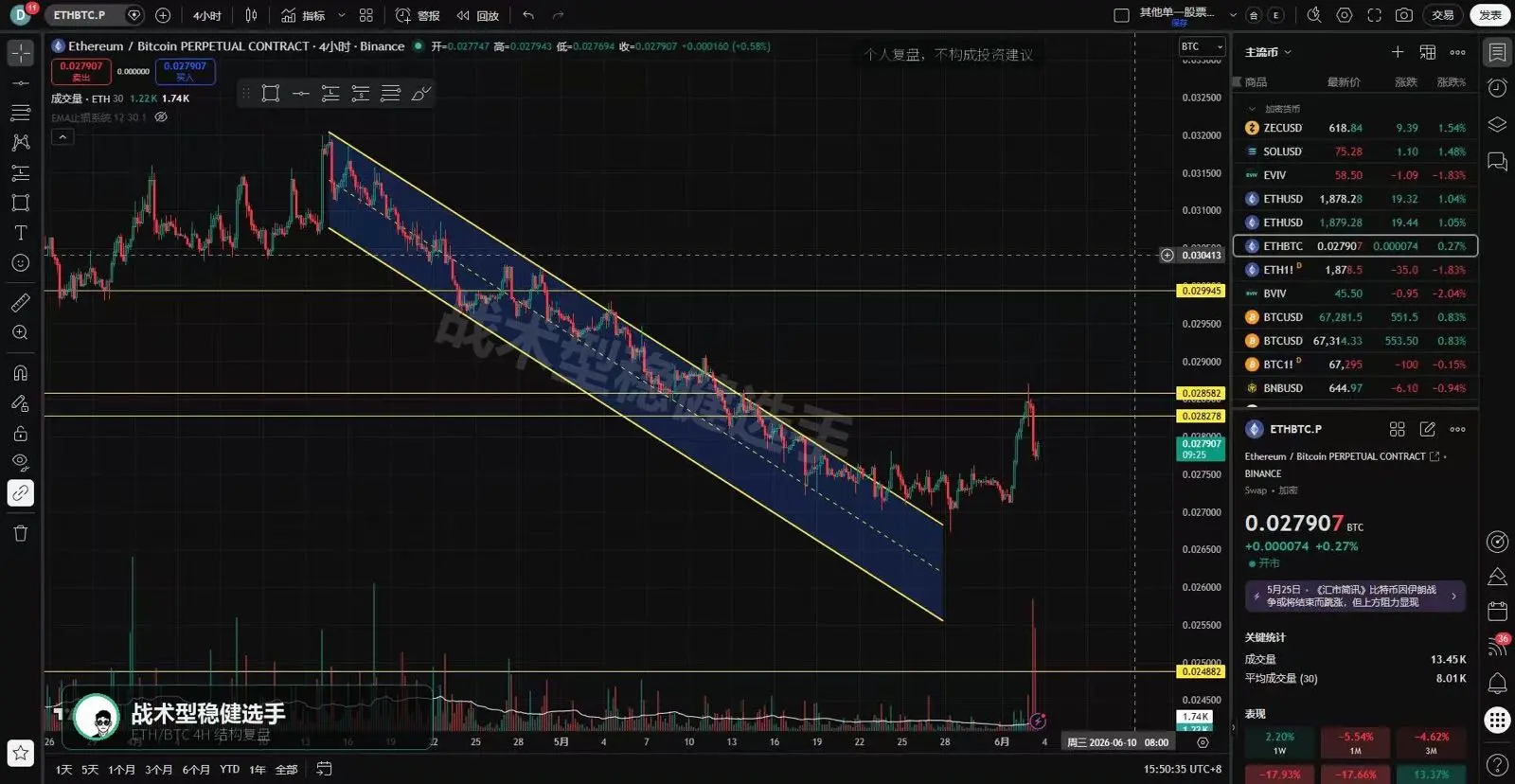Set the time range to 5天
The image size is (1515, 784).
pyautogui.click(x=90, y=770)
